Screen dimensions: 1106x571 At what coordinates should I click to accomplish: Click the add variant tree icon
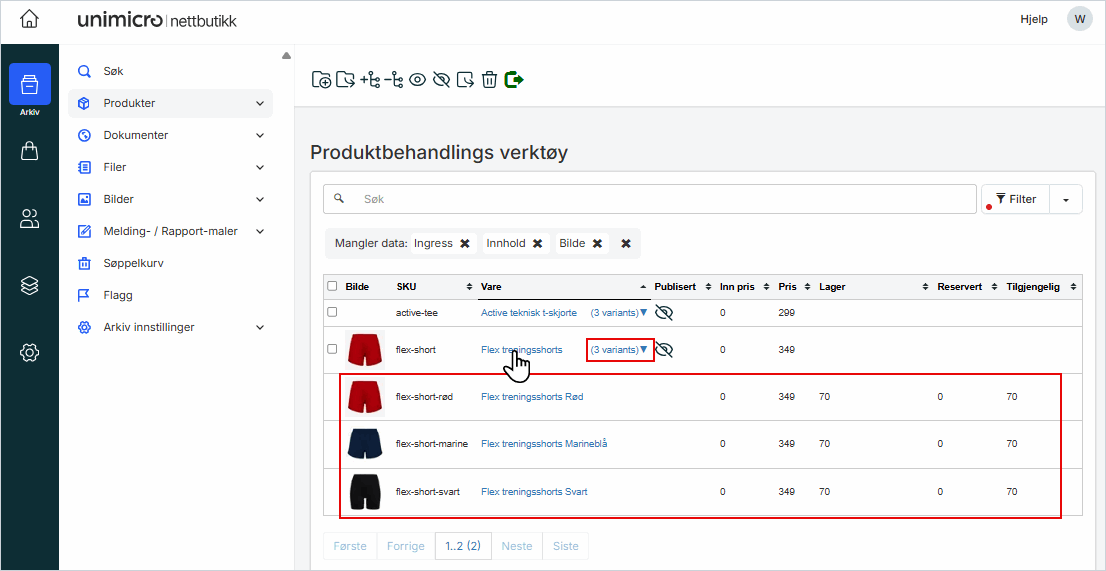[370, 80]
